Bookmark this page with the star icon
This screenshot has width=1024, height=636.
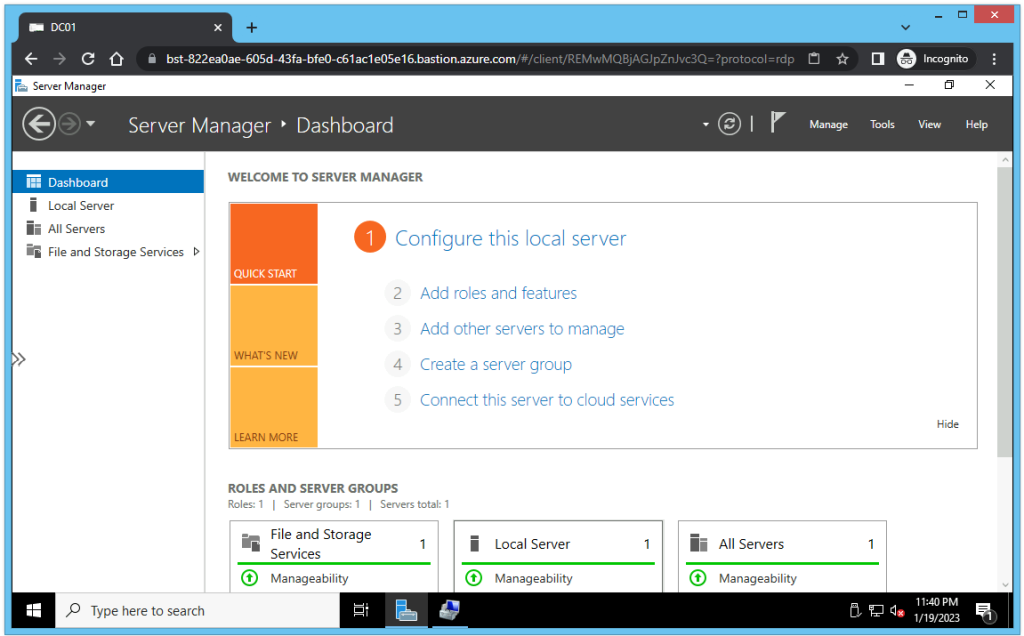tap(842, 59)
